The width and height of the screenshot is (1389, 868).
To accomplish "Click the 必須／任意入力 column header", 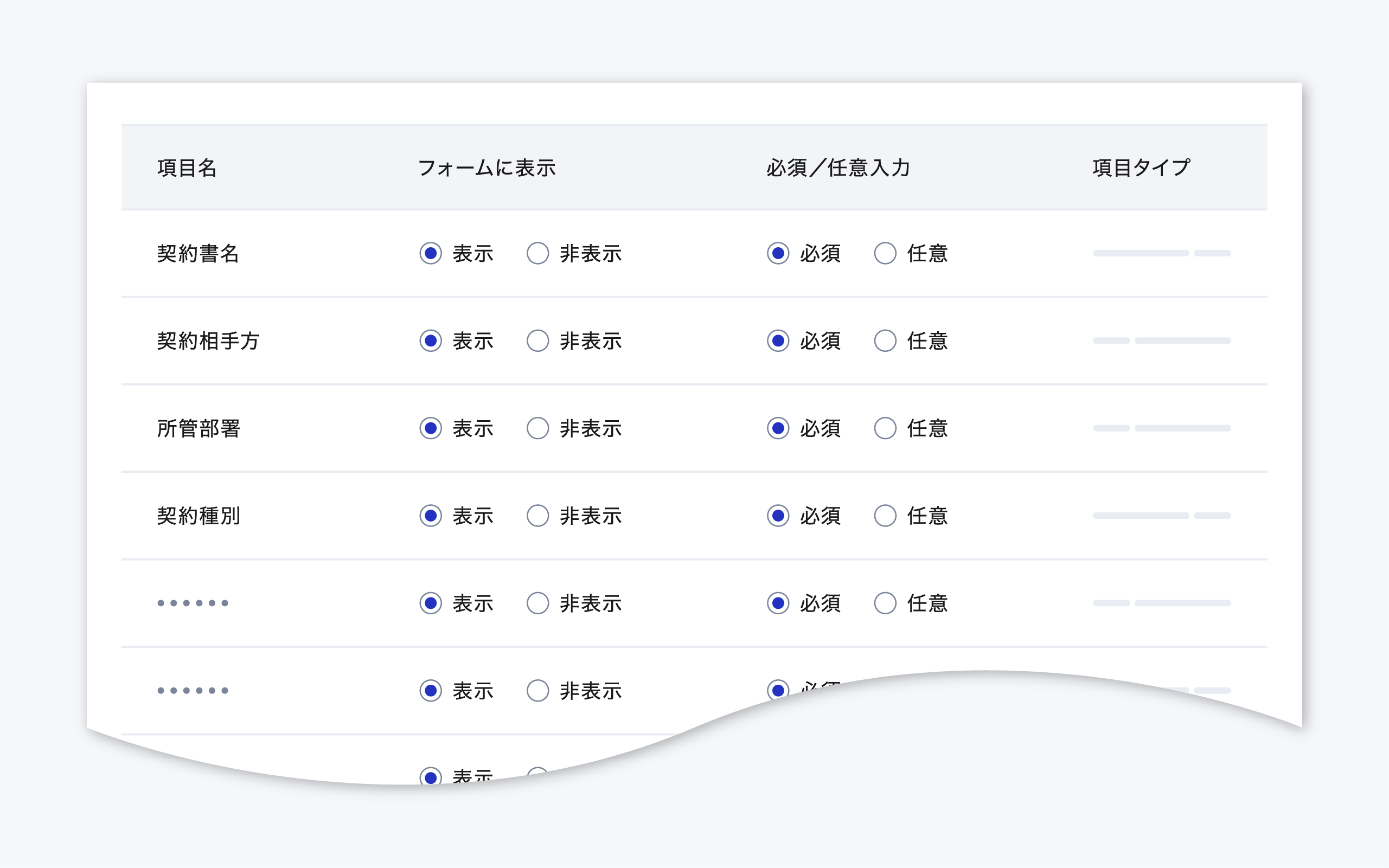I will (x=838, y=168).
